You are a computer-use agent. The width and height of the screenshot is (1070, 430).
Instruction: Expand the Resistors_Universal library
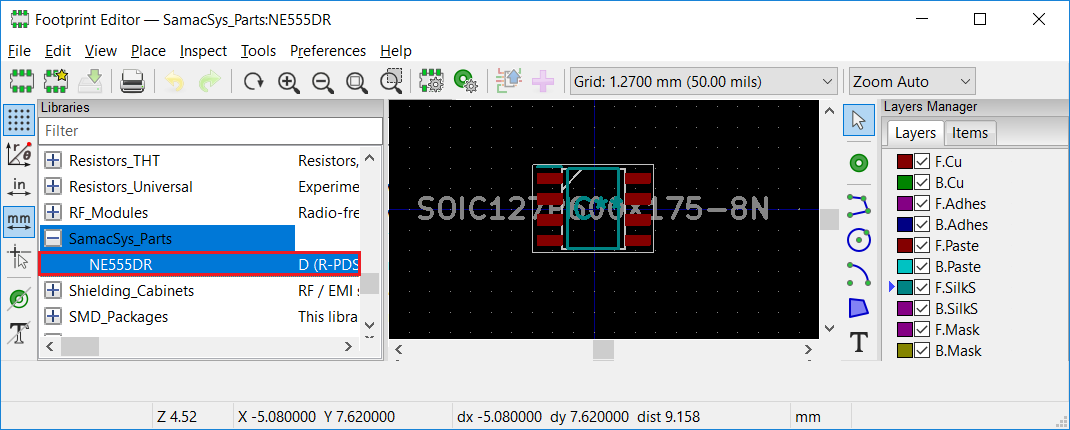[53, 187]
